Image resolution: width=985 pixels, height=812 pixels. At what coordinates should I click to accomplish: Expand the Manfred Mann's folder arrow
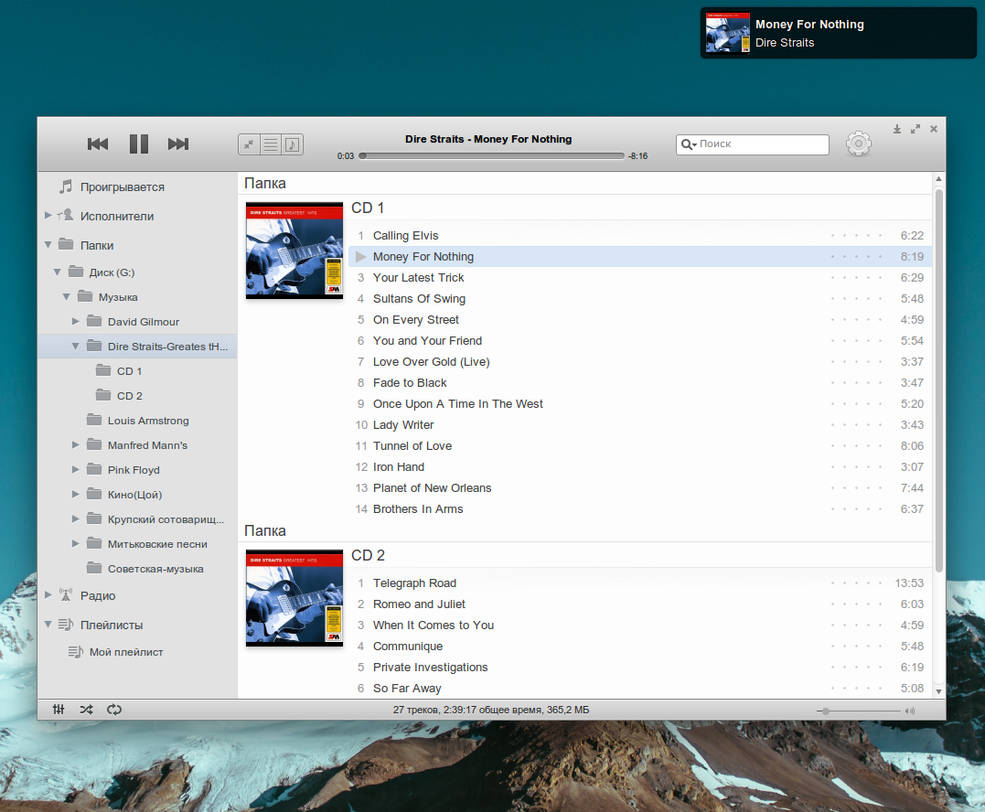coord(75,445)
